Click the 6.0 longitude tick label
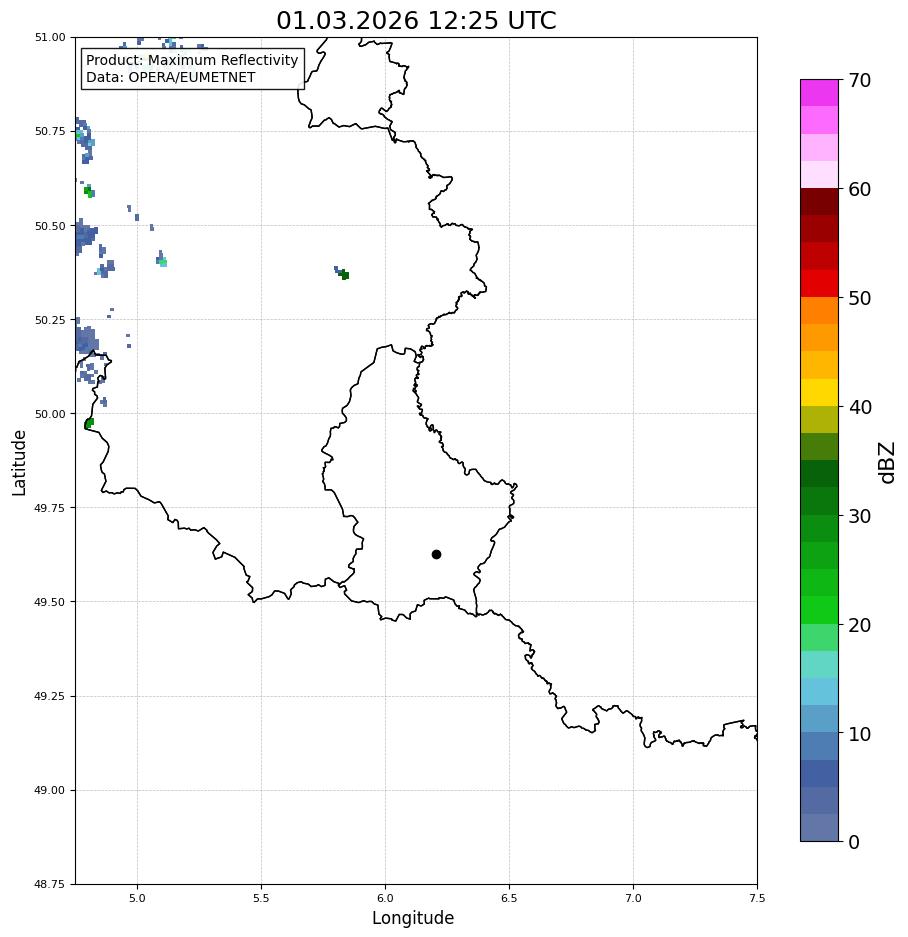The height and width of the screenshot is (937, 908). 385,898
